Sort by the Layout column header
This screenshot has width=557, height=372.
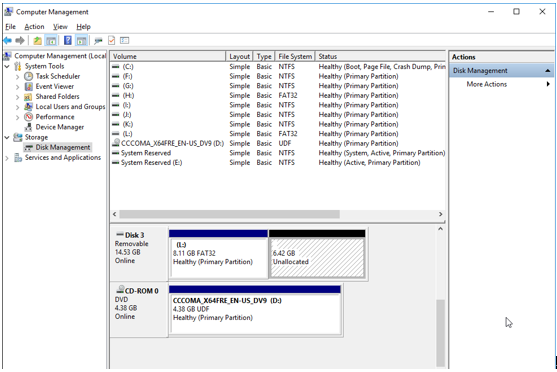[239, 56]
